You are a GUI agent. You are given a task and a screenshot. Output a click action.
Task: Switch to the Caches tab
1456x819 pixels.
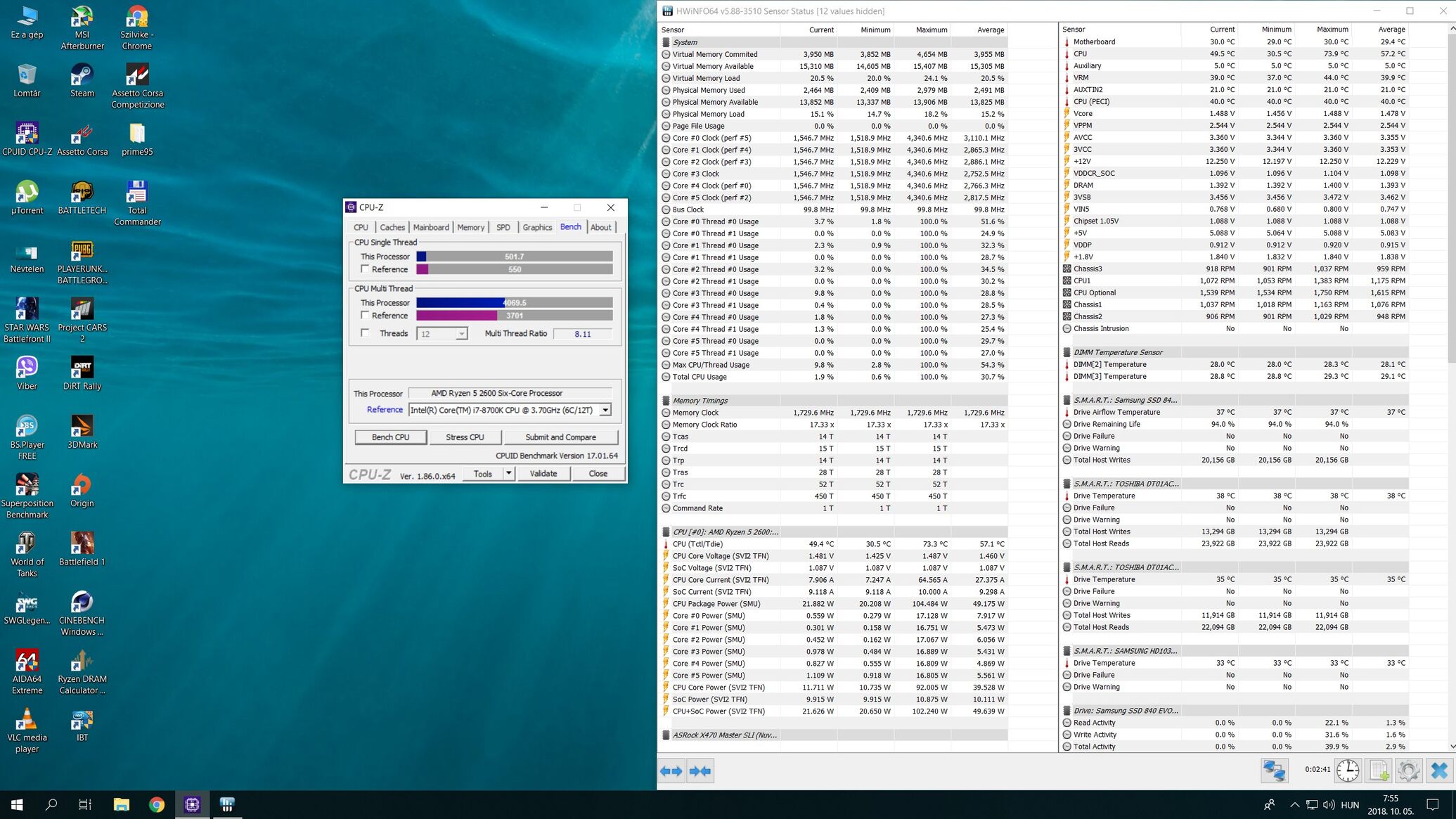pos(392,227)
